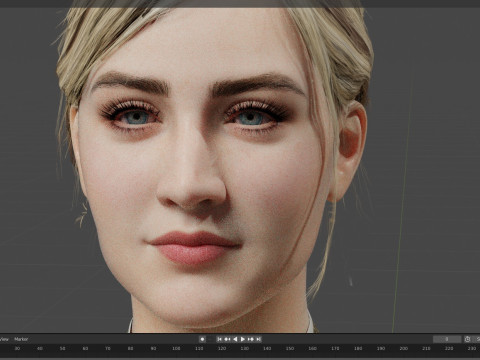Jump to the first frame of the timeline
480x360 pixels.
coord(219,339)
